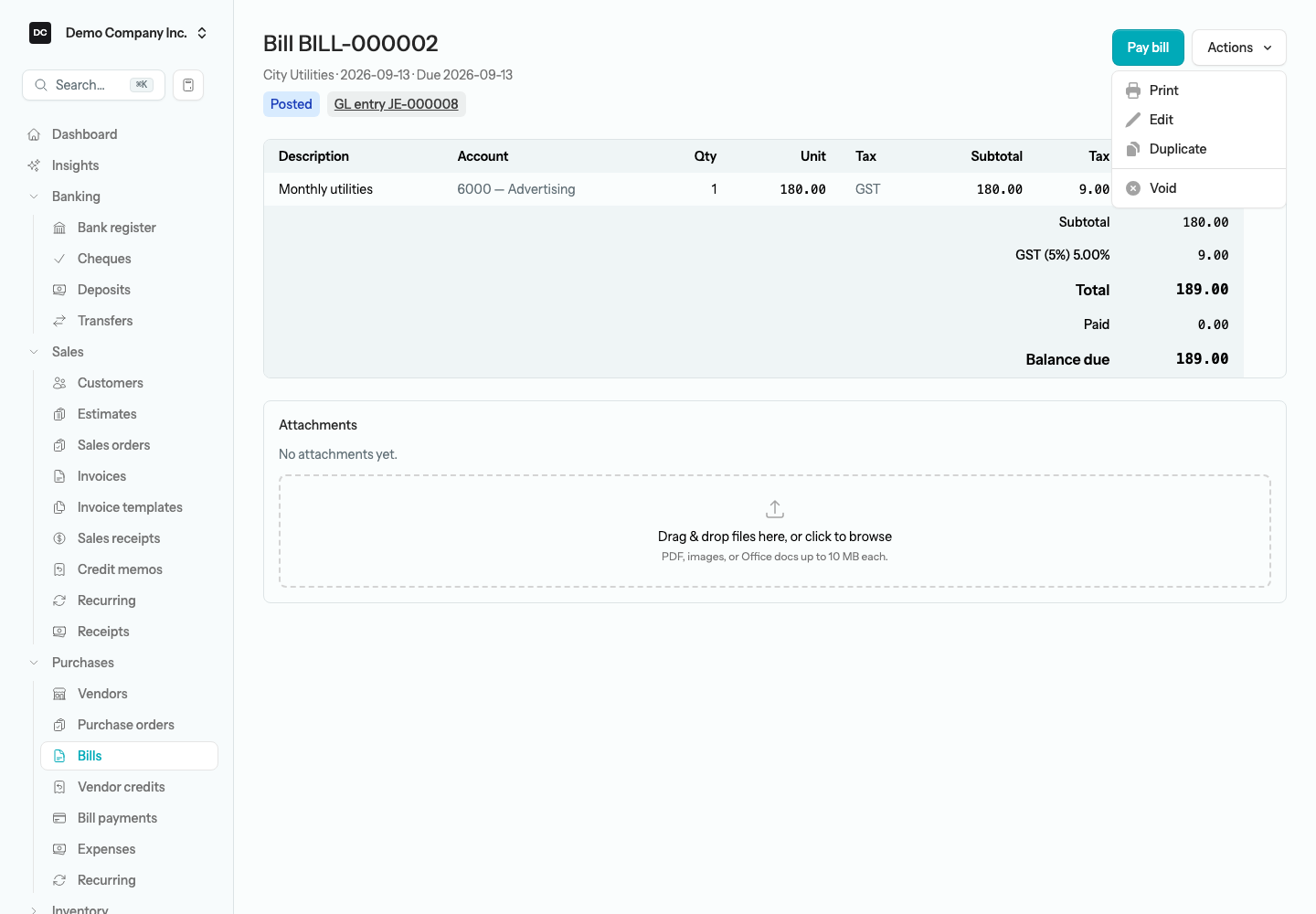Click the Posted status badge
The image size is (1316, 914).
click(x=292, y=104)
